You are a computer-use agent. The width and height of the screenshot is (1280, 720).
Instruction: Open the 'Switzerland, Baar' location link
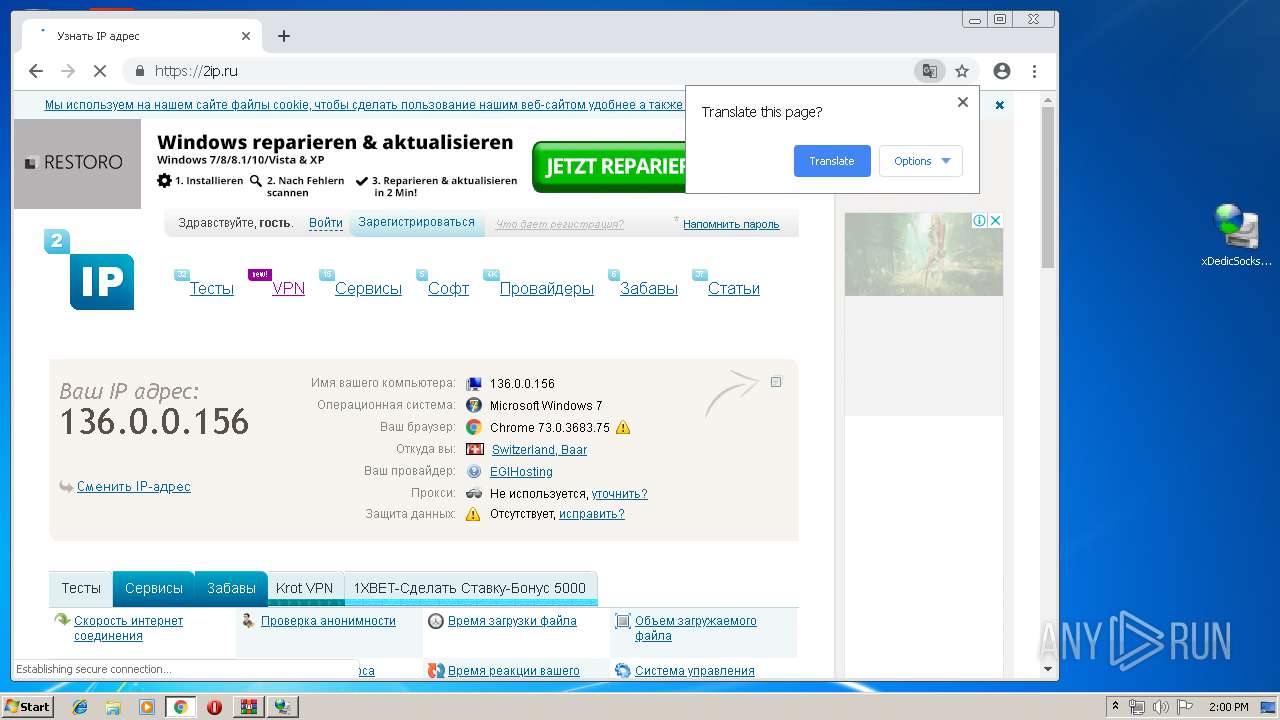pyautogui.click(x=539, y=450)
